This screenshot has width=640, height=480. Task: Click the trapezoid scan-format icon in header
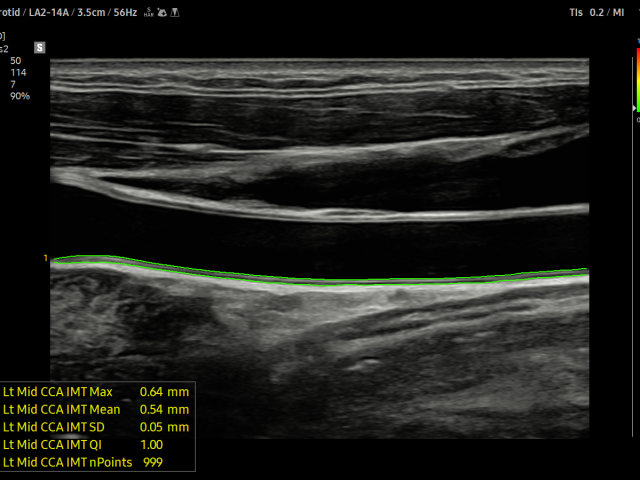[x=174, y=11]
